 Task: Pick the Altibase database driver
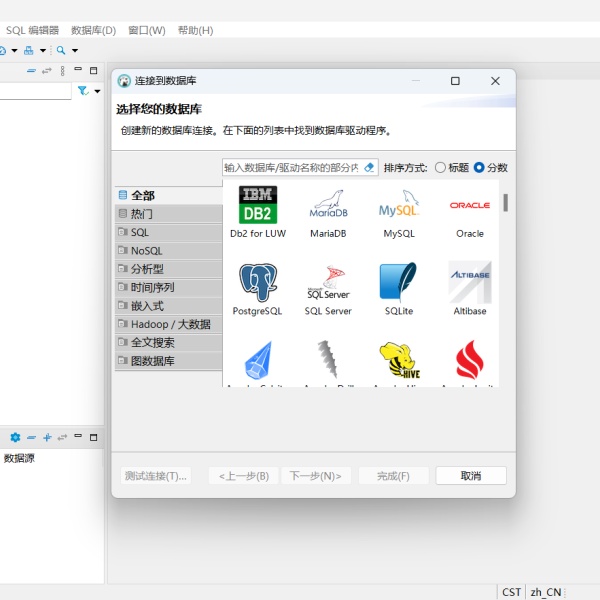[470, 289]
